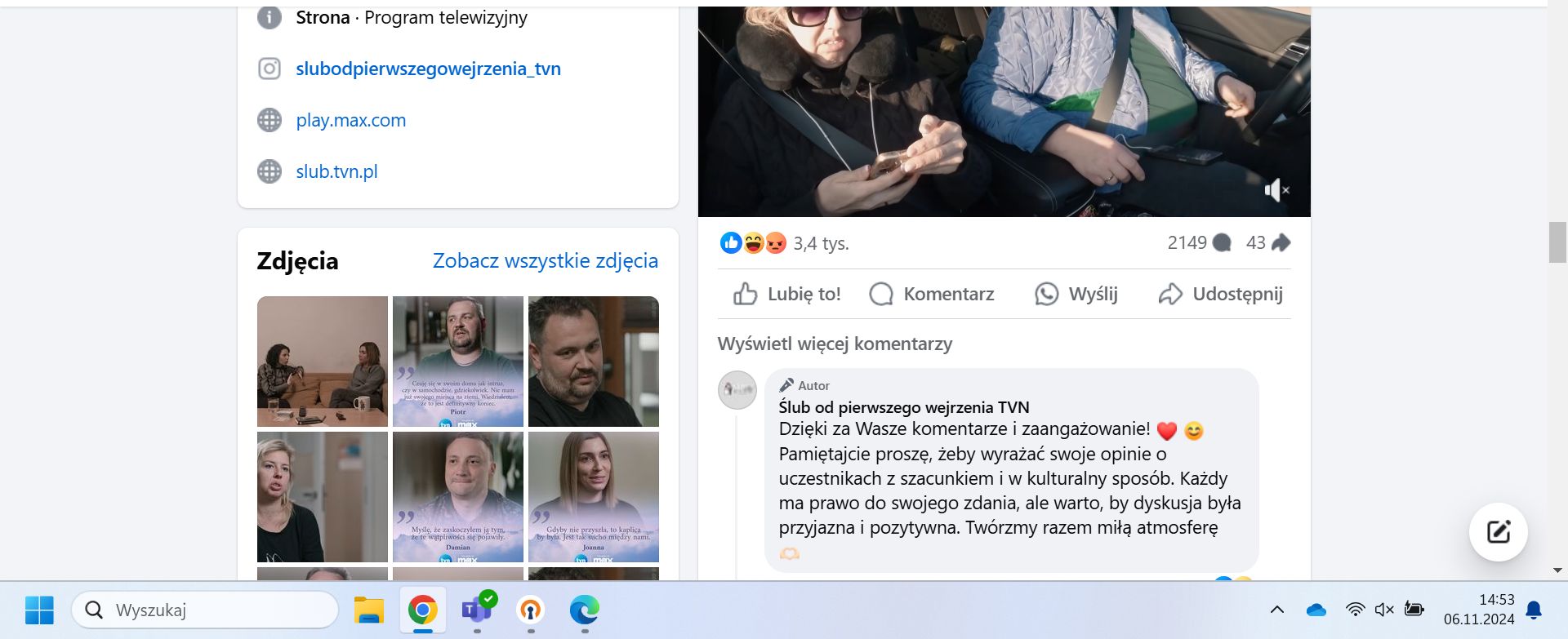The image size is (1568, 639).
Task: Click the Angry reaction emoji icon
Action: 775,242
